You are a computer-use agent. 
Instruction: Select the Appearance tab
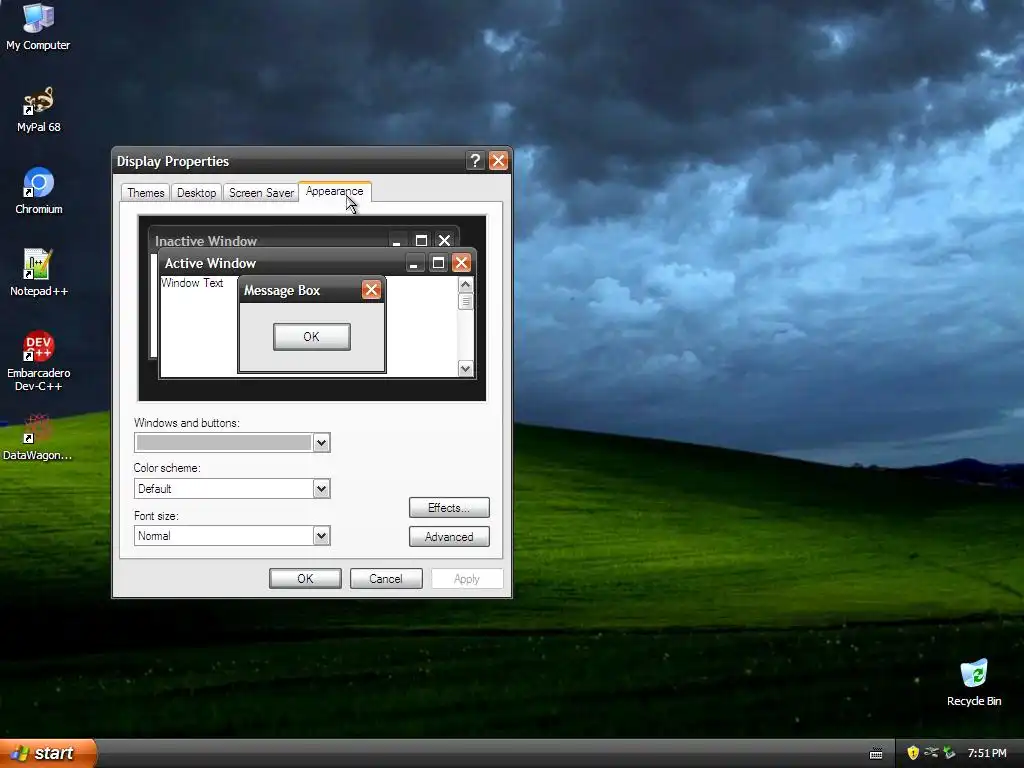(334, 191)
